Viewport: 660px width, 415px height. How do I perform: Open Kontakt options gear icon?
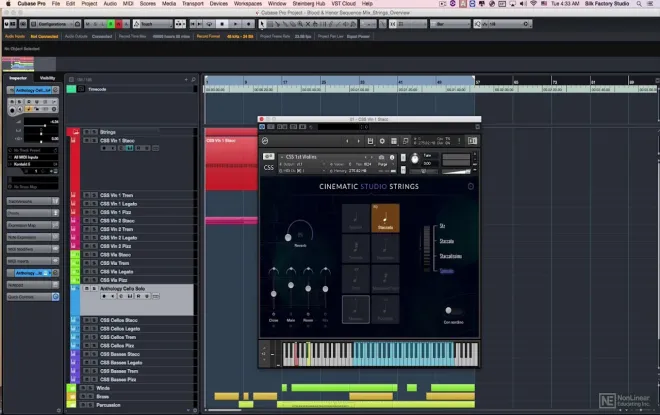tap(382, 141)
